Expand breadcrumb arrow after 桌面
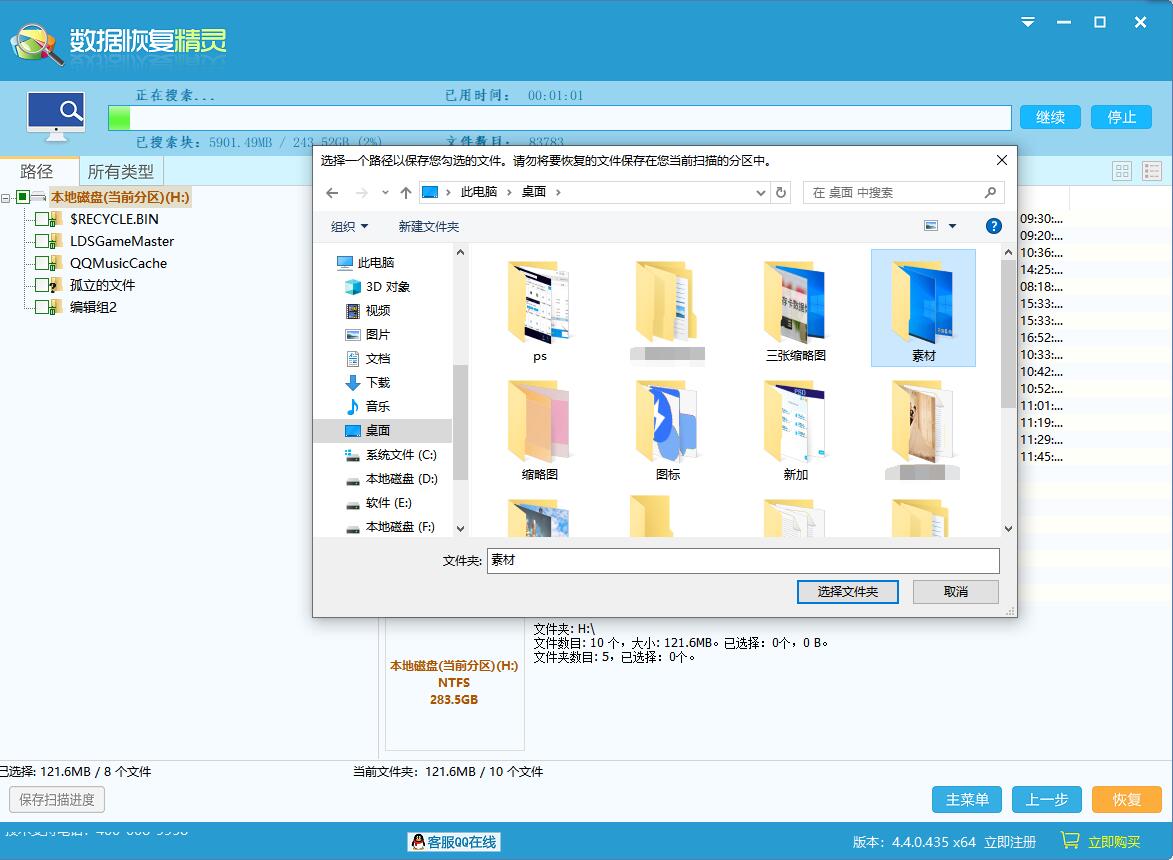 pos(558,192)
